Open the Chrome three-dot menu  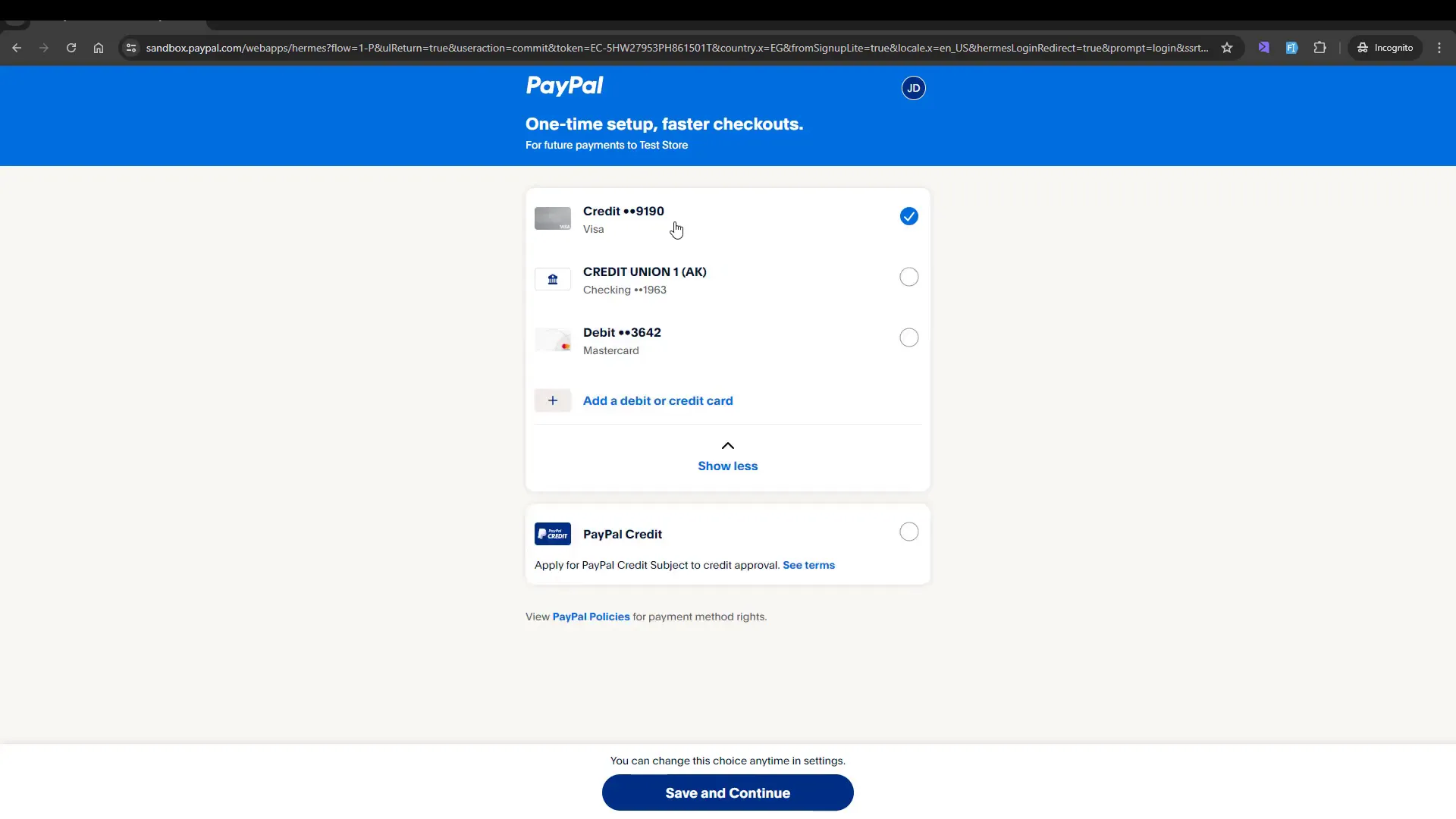pyautogui.click(x=1439, y=48)
